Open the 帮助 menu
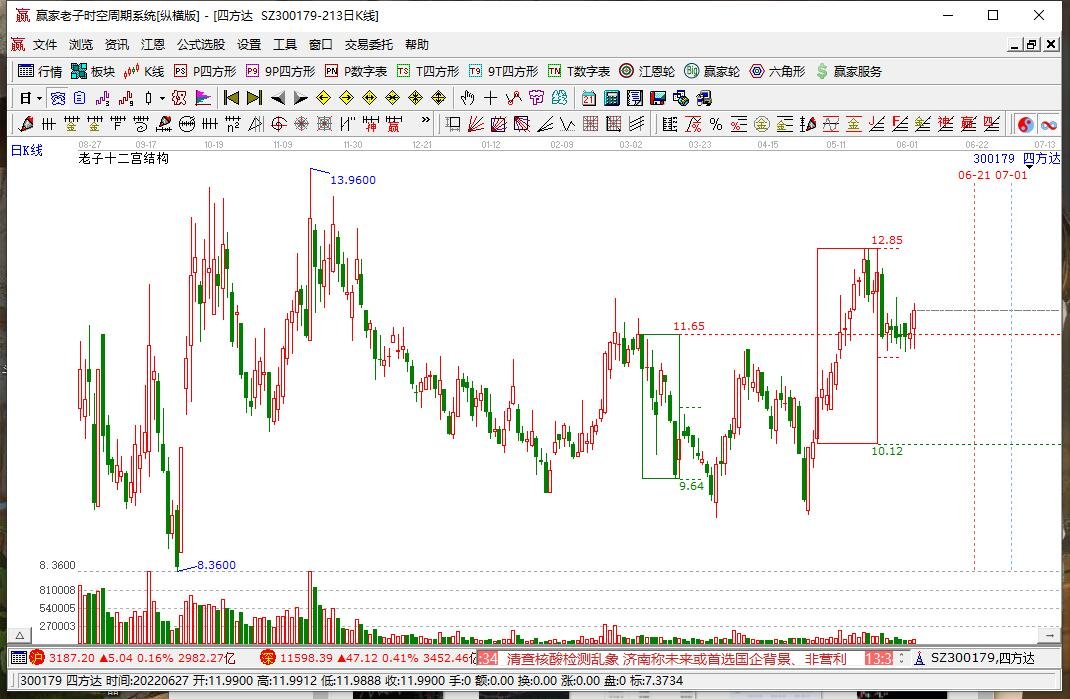 click(417, 44)
